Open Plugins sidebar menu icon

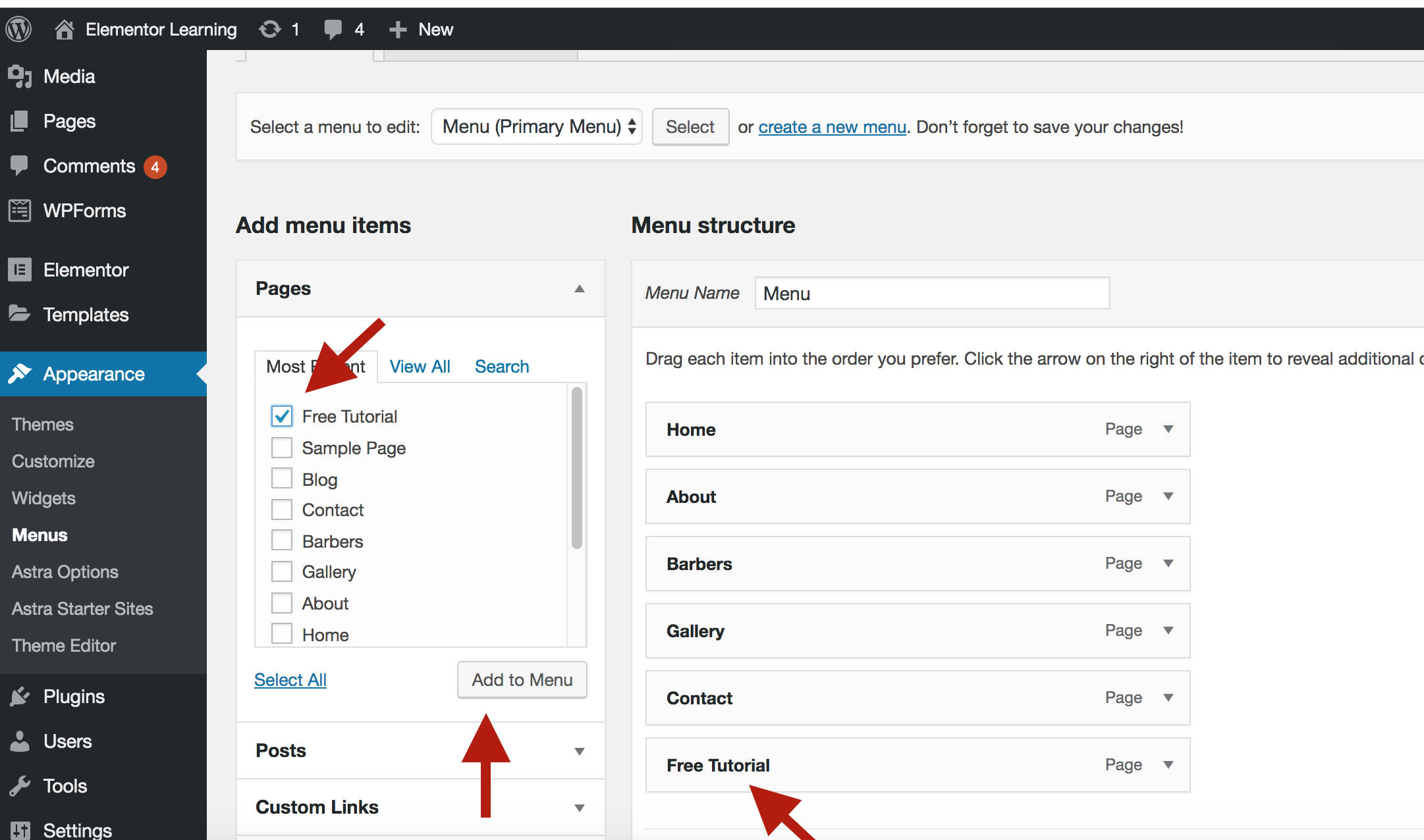[20, 696]
